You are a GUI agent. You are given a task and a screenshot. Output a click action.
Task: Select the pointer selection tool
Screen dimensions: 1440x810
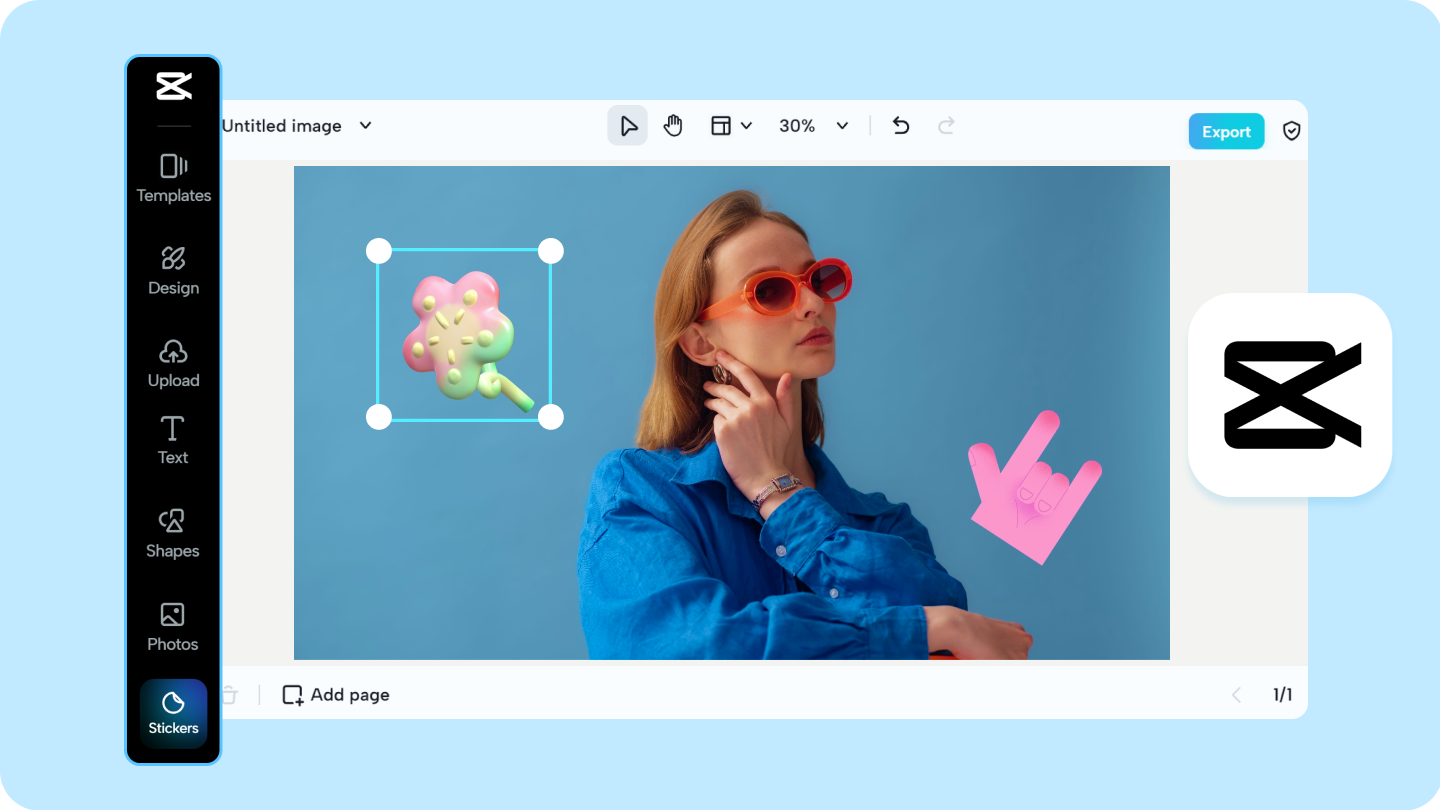pos(628,126)
